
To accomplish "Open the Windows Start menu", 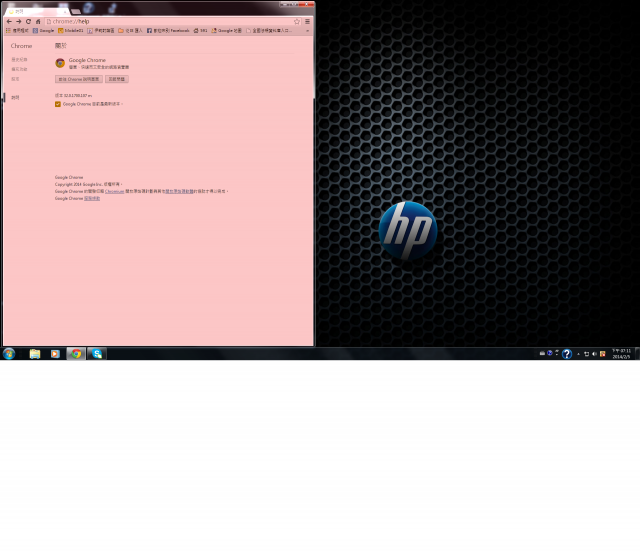I will pos(9,353).
